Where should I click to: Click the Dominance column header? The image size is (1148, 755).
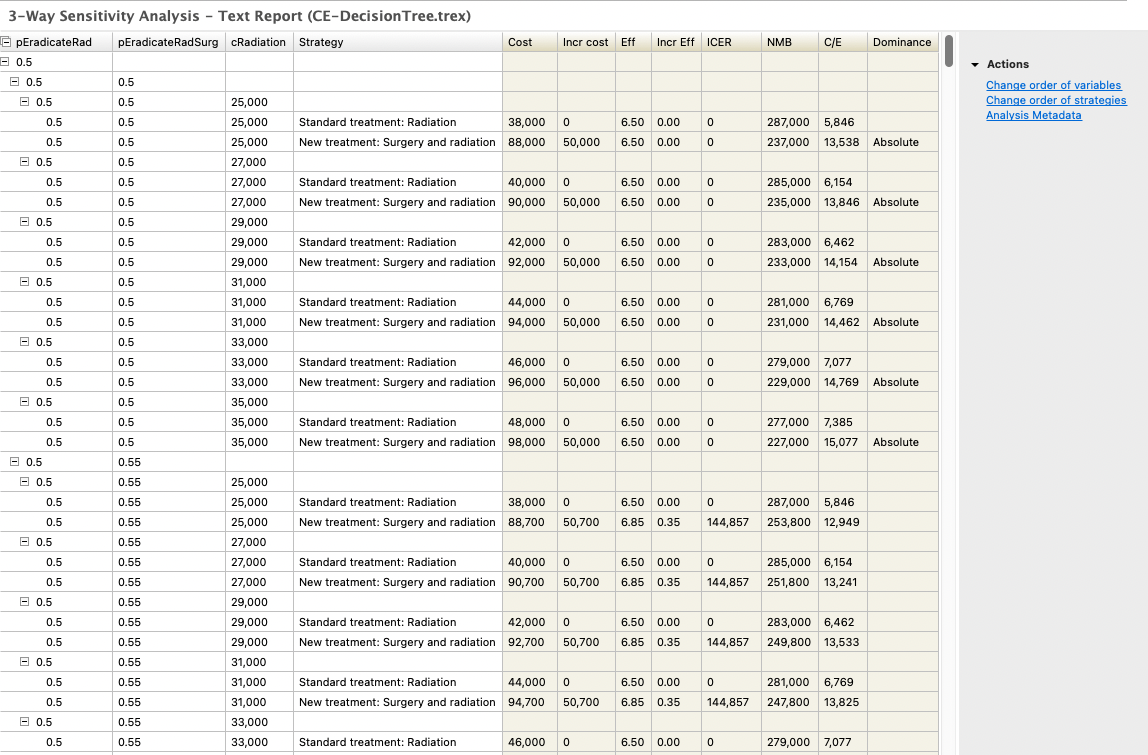(901, 42)
